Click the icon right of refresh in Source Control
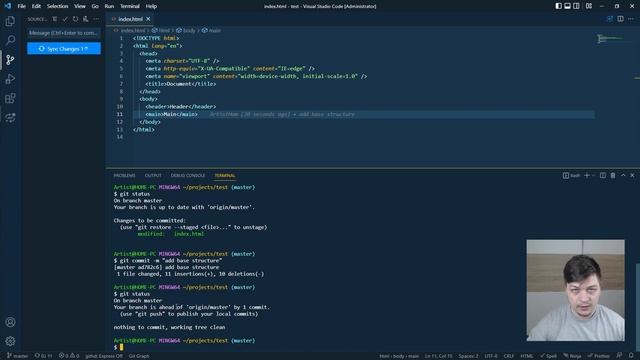Image resolution: width=640 pixels, height=360 pixels. click(x=86, y=19)
